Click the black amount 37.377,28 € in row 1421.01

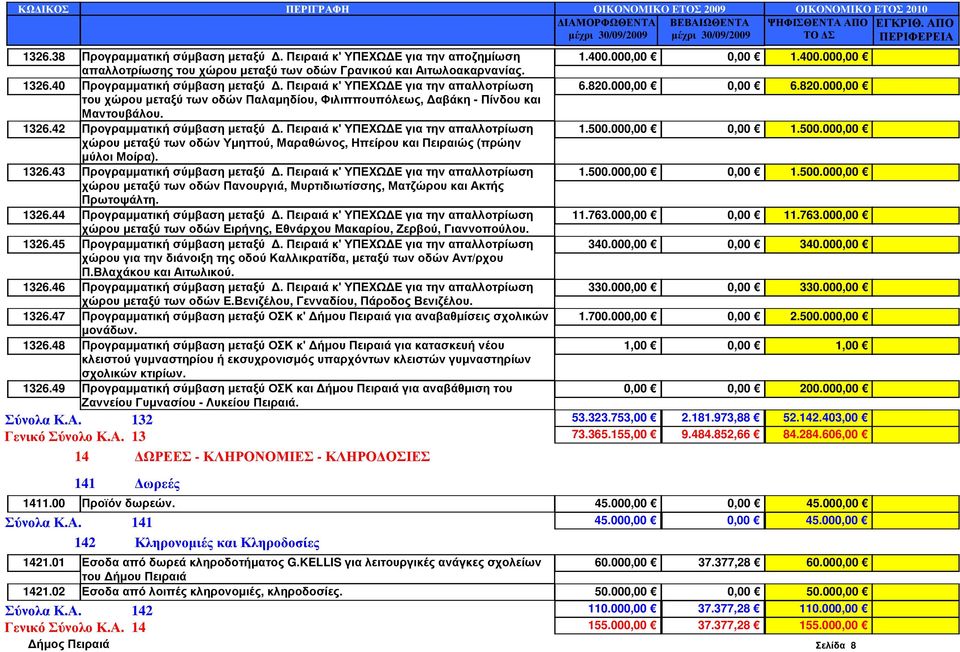(x=713, y=563)
